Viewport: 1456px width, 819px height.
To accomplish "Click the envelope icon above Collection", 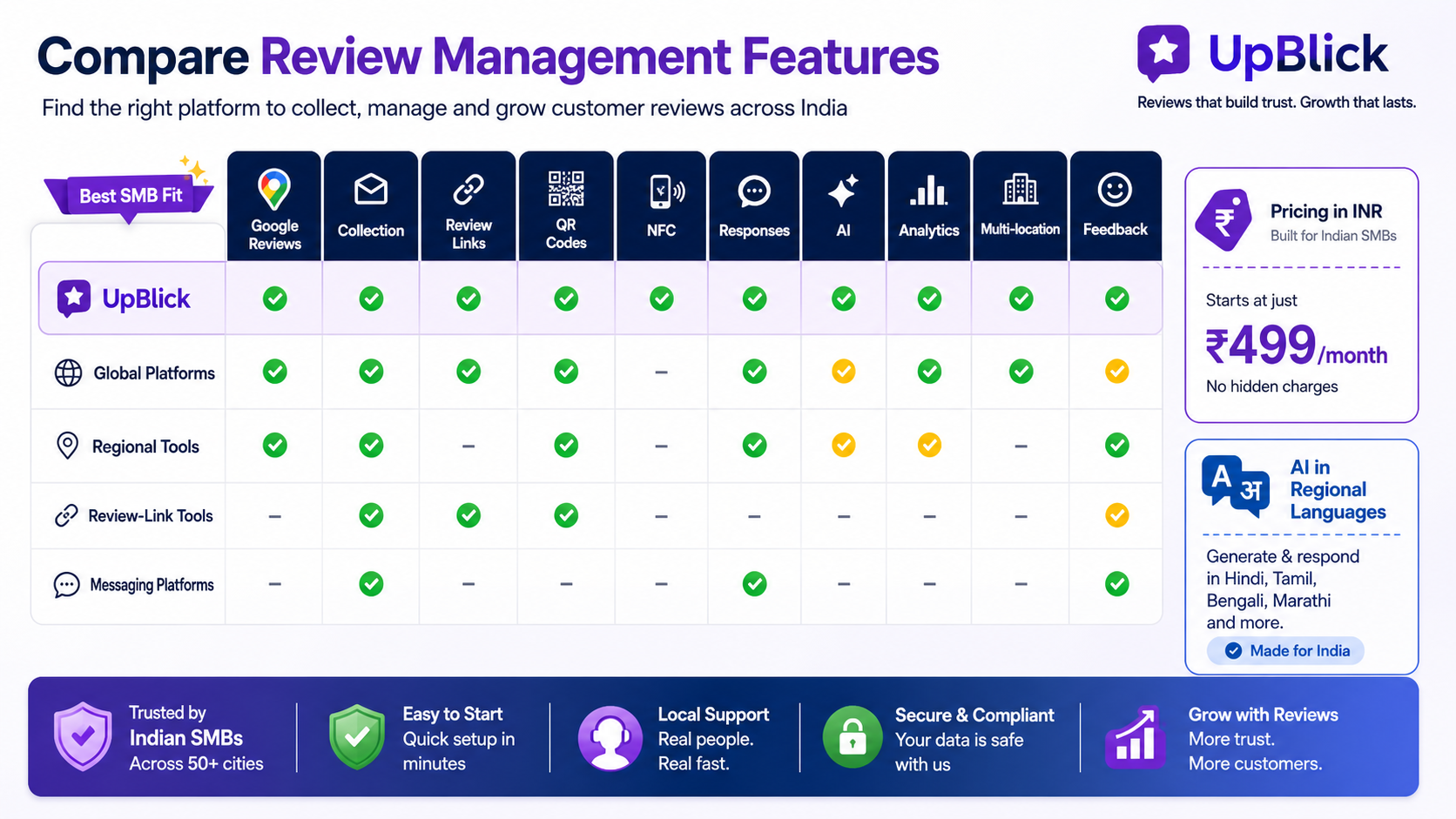I will point(371,189).
